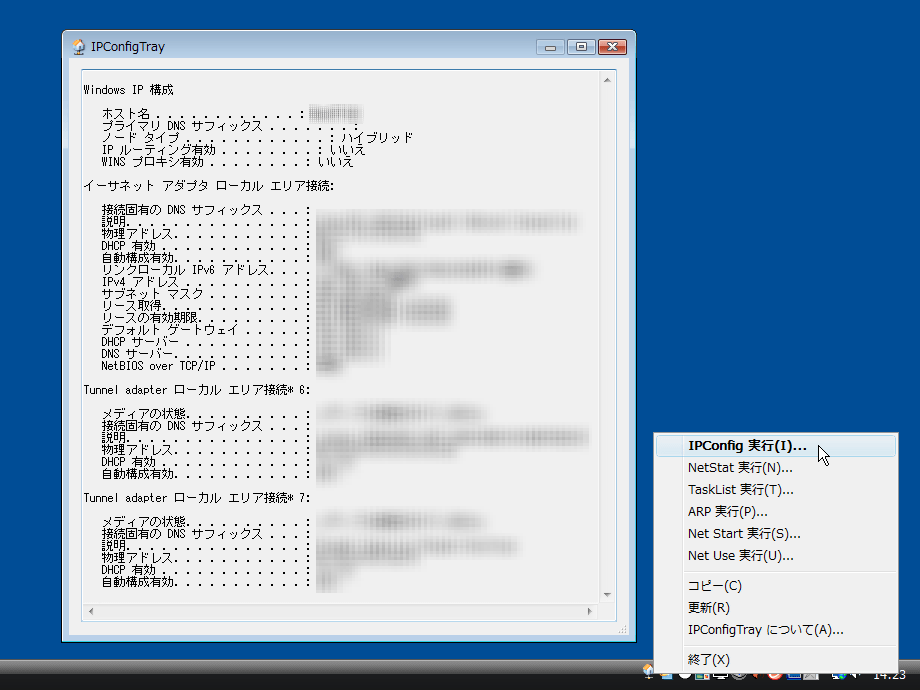920x690 pixels.
Task: Minimize the IPConfigTray window
Action: [x=550, y=46]
